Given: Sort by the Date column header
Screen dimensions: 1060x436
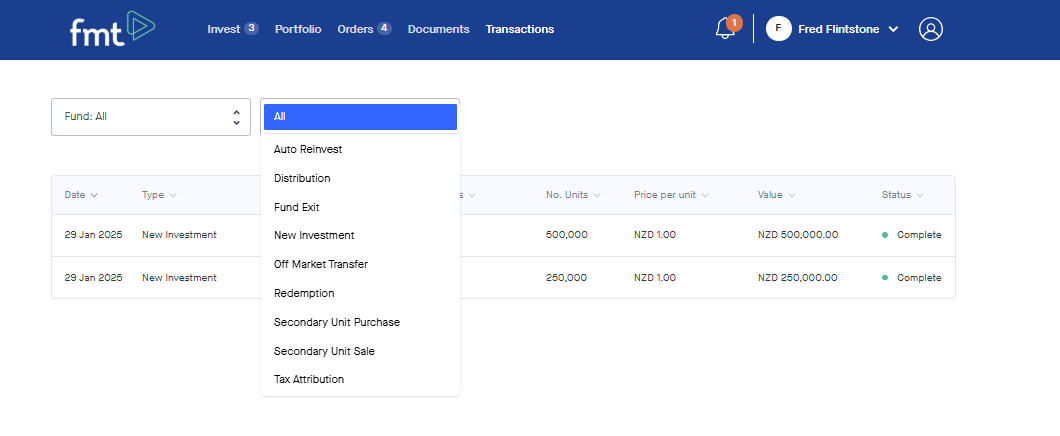Looking at the screenshot, I should click(81, 195).
